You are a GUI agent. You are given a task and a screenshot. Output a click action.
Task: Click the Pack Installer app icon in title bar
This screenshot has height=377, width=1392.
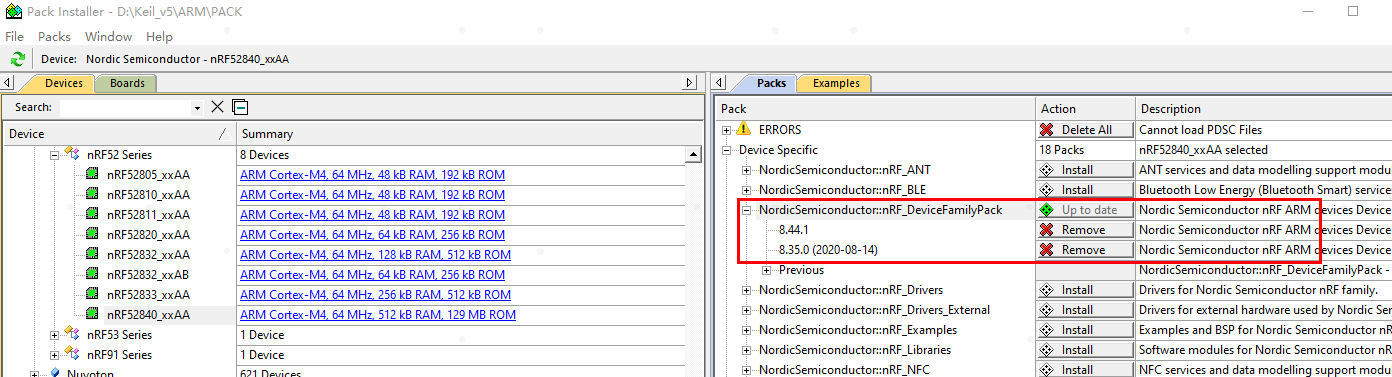click(x=13, y=12)
